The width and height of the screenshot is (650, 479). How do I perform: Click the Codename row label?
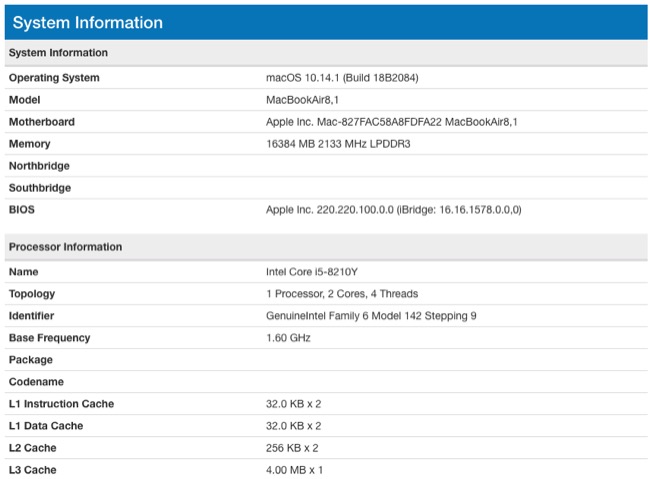coord(37,382)
